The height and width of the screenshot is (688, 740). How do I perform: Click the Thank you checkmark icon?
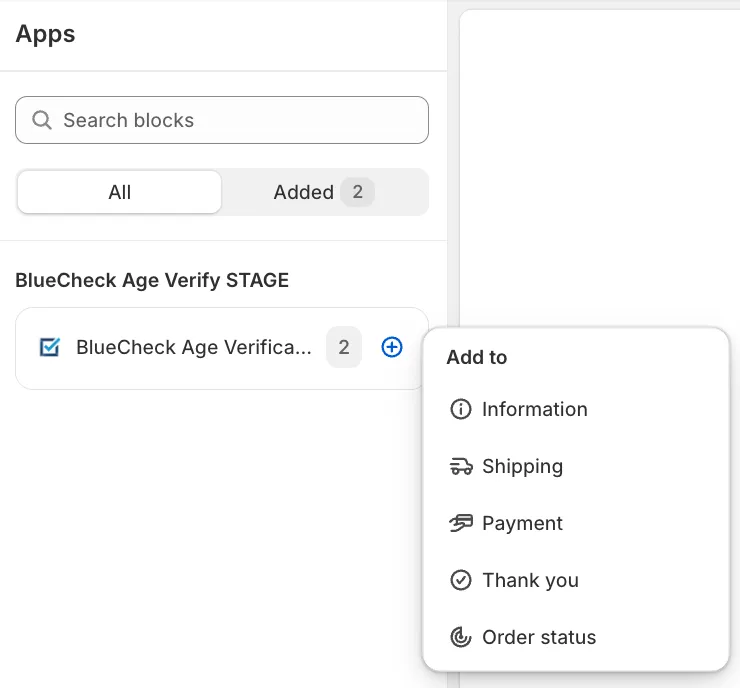coord(461,580)
